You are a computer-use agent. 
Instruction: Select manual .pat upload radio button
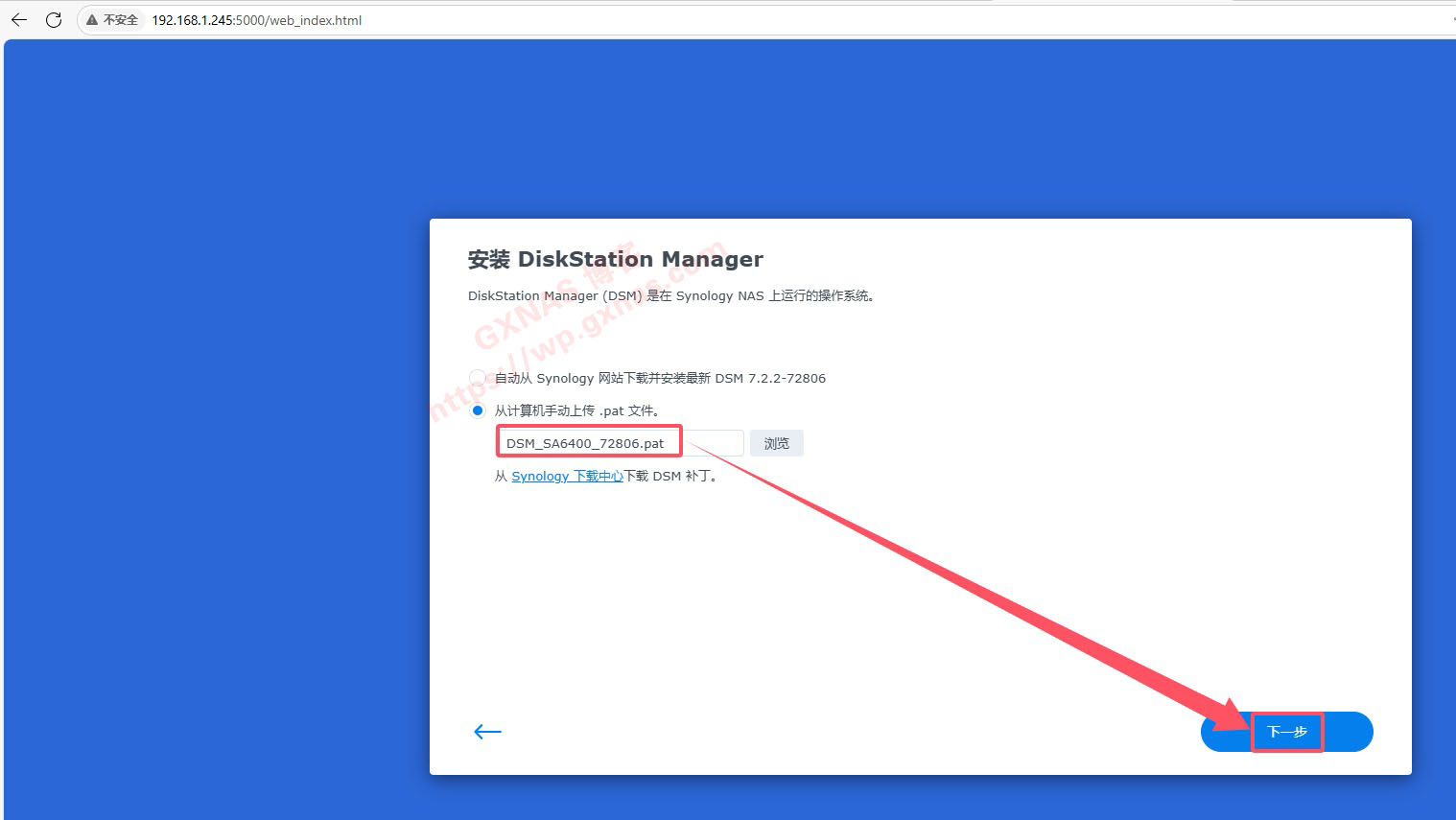[478, 410]
